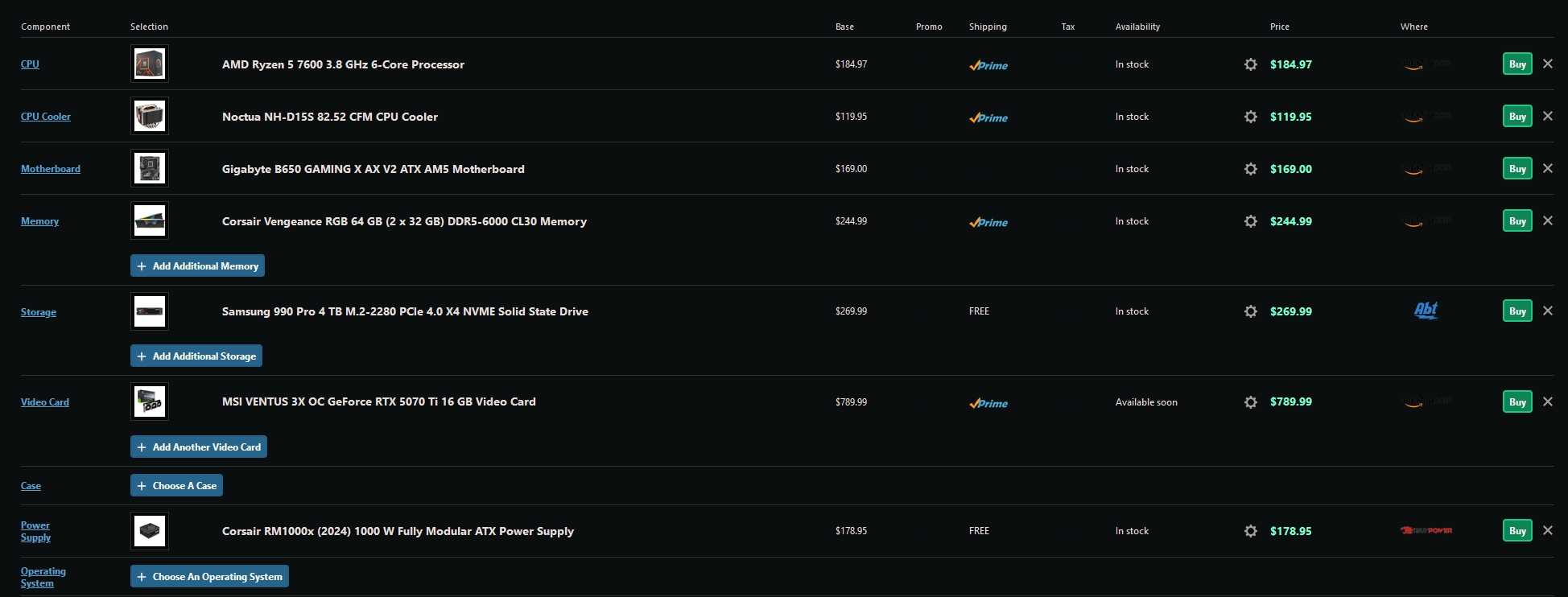Screen dimensions: 1568x597
Task: Open the Memory component link
Action: pos(39,220)
